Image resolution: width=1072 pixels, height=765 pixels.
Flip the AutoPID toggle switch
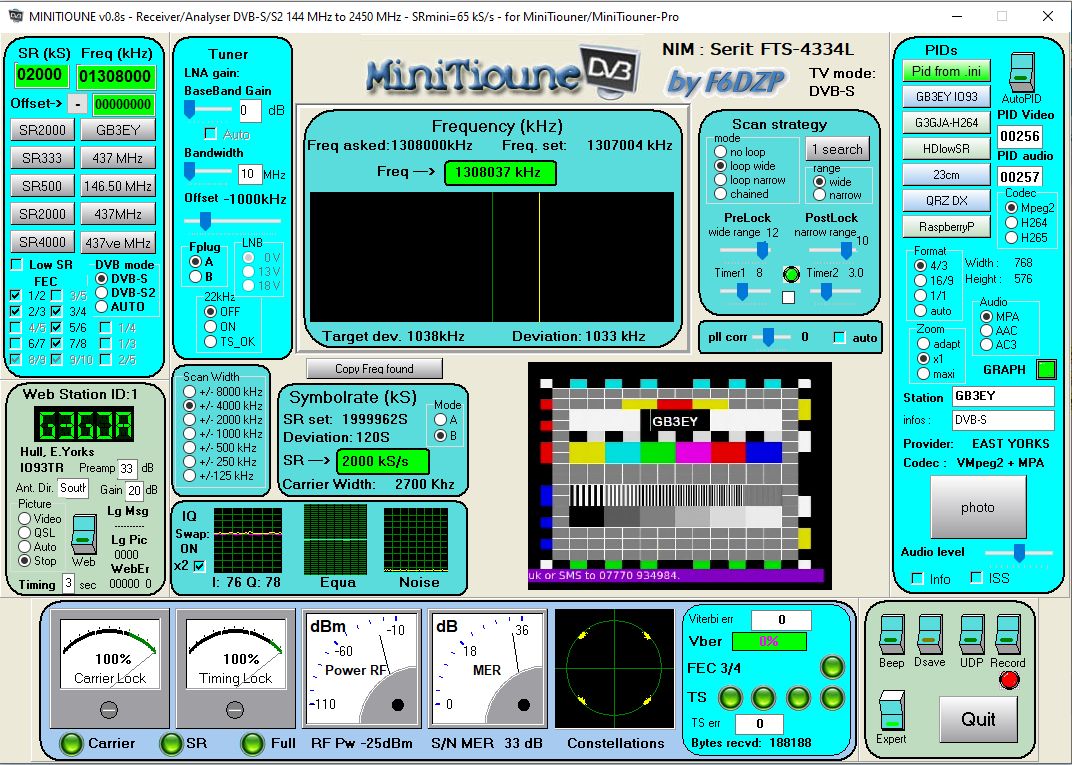pos(1022,72)
